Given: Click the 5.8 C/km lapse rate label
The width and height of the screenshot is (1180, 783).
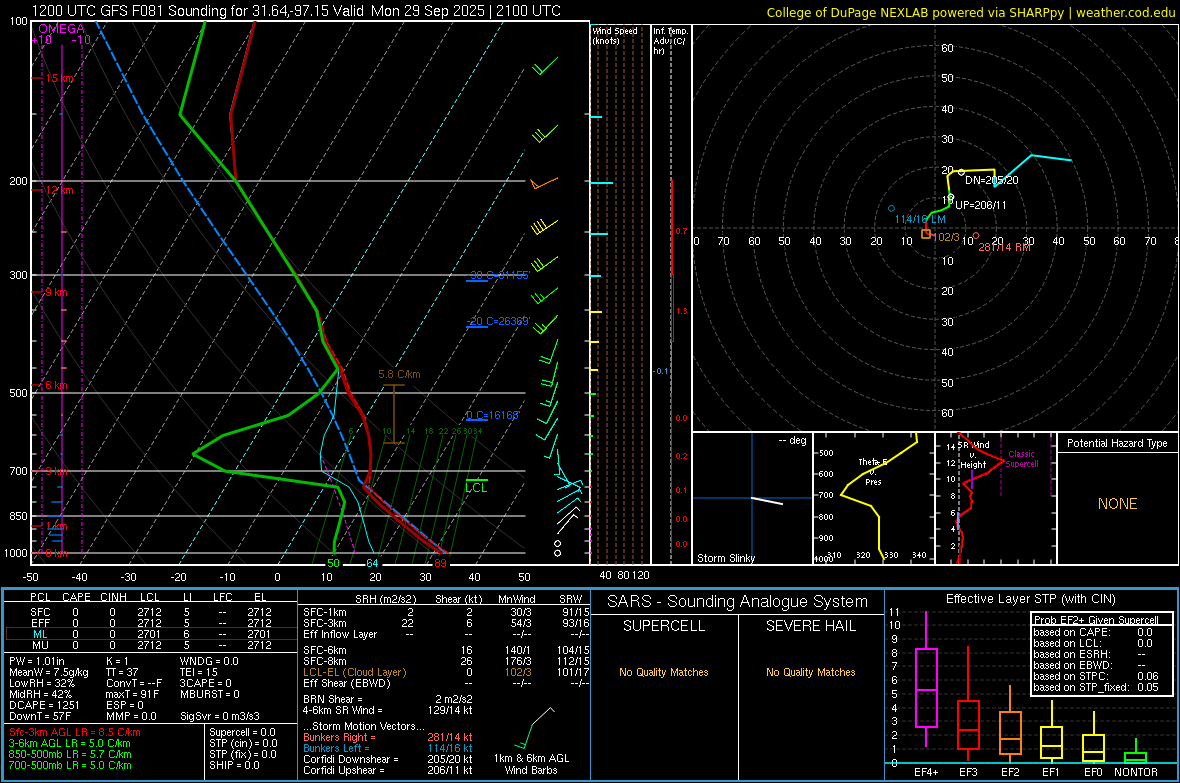Looking at the screenshot, I should coord(400,374).
